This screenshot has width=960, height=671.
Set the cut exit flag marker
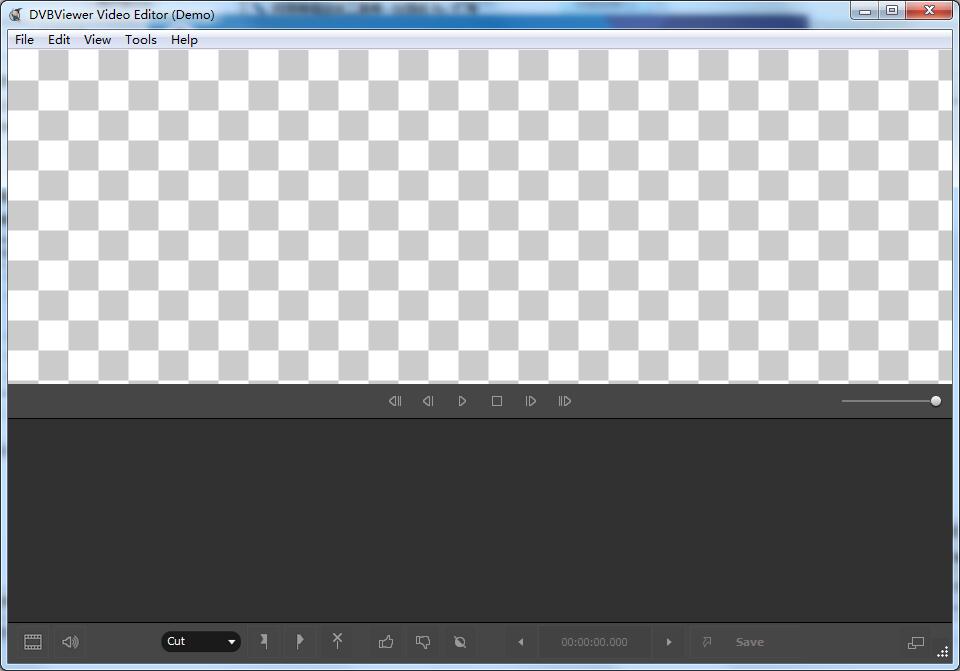tap(300, 641)
